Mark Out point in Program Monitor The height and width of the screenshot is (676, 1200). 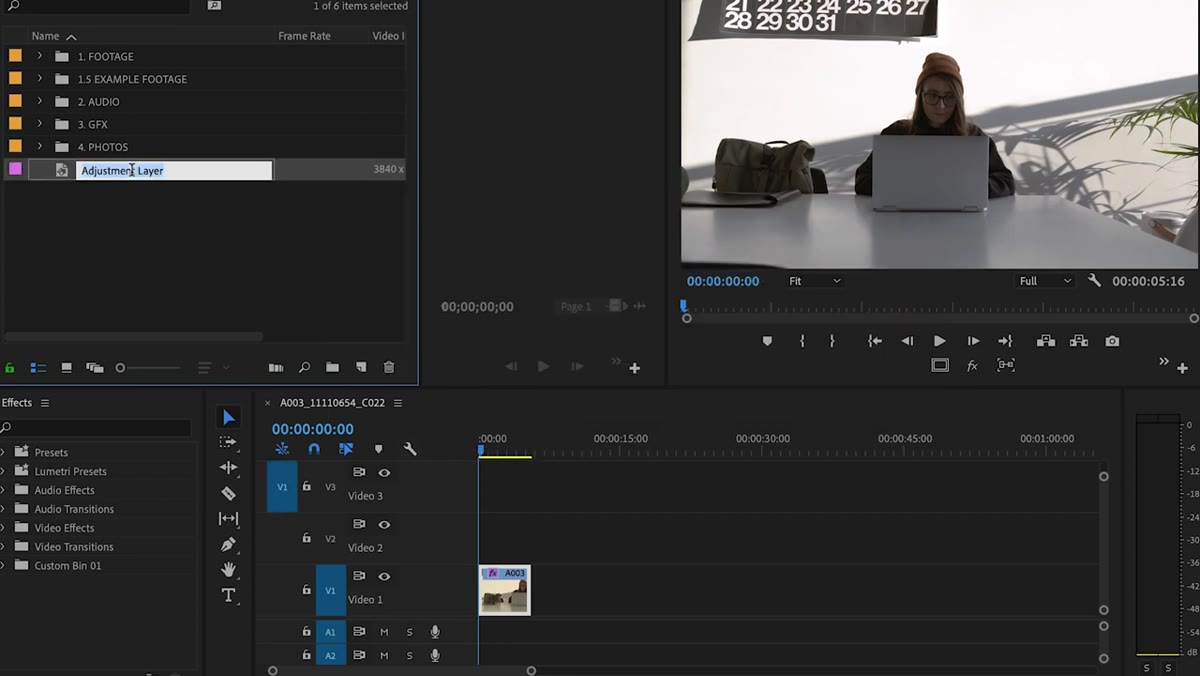[832, 341]
